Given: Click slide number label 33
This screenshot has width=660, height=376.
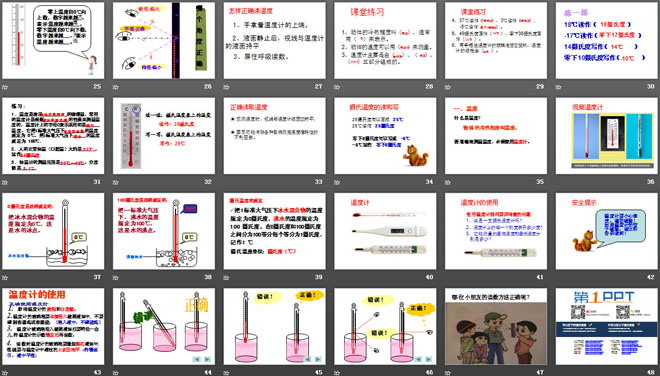Looking at the screenshot, I should click(319, 182).
